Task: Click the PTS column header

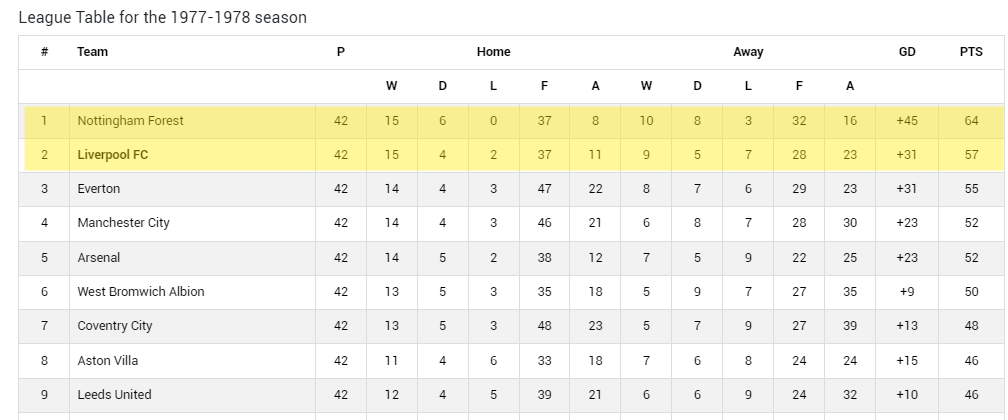Action: [971, 52]
